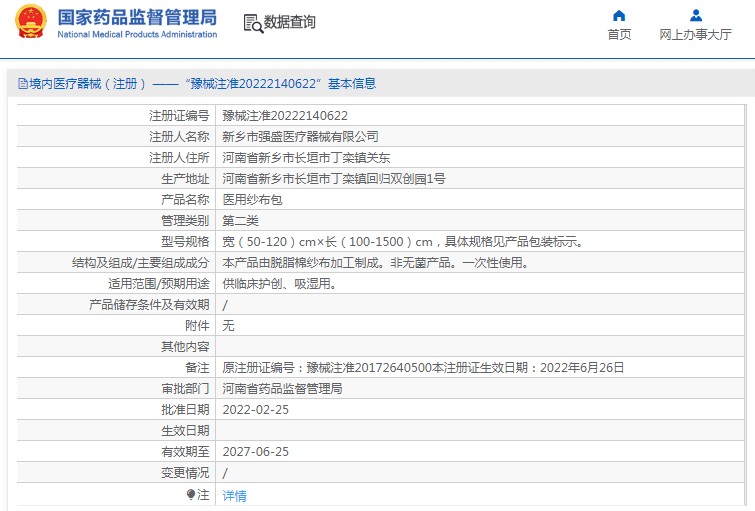Select approval date 2022-02-25
755x511 pixels.
point(256,410)
